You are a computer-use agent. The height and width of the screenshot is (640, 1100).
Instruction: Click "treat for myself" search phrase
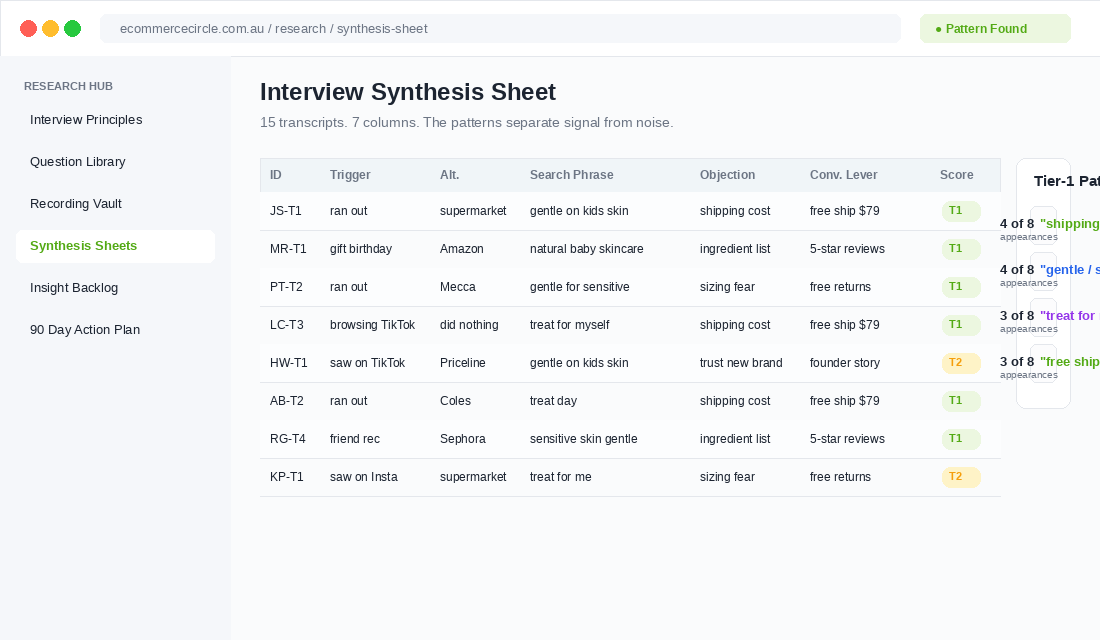click(x=570, y=325)
